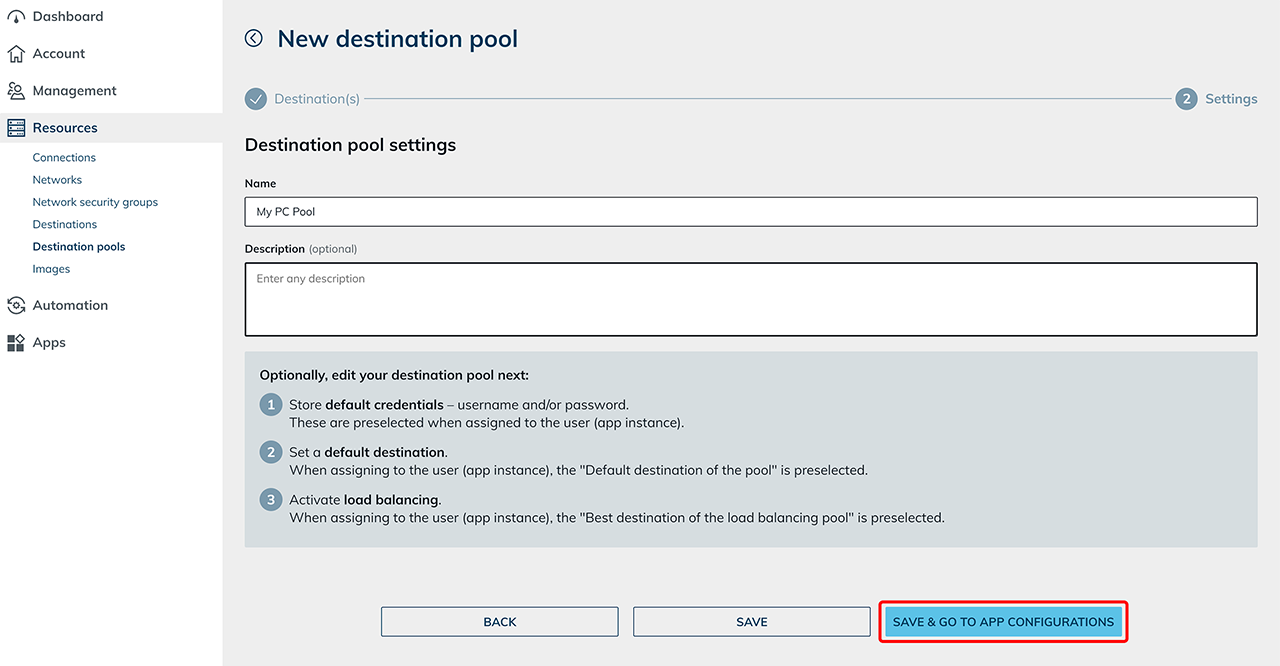
Task: Open Networks in the Resources submenu
Action: 57,180
